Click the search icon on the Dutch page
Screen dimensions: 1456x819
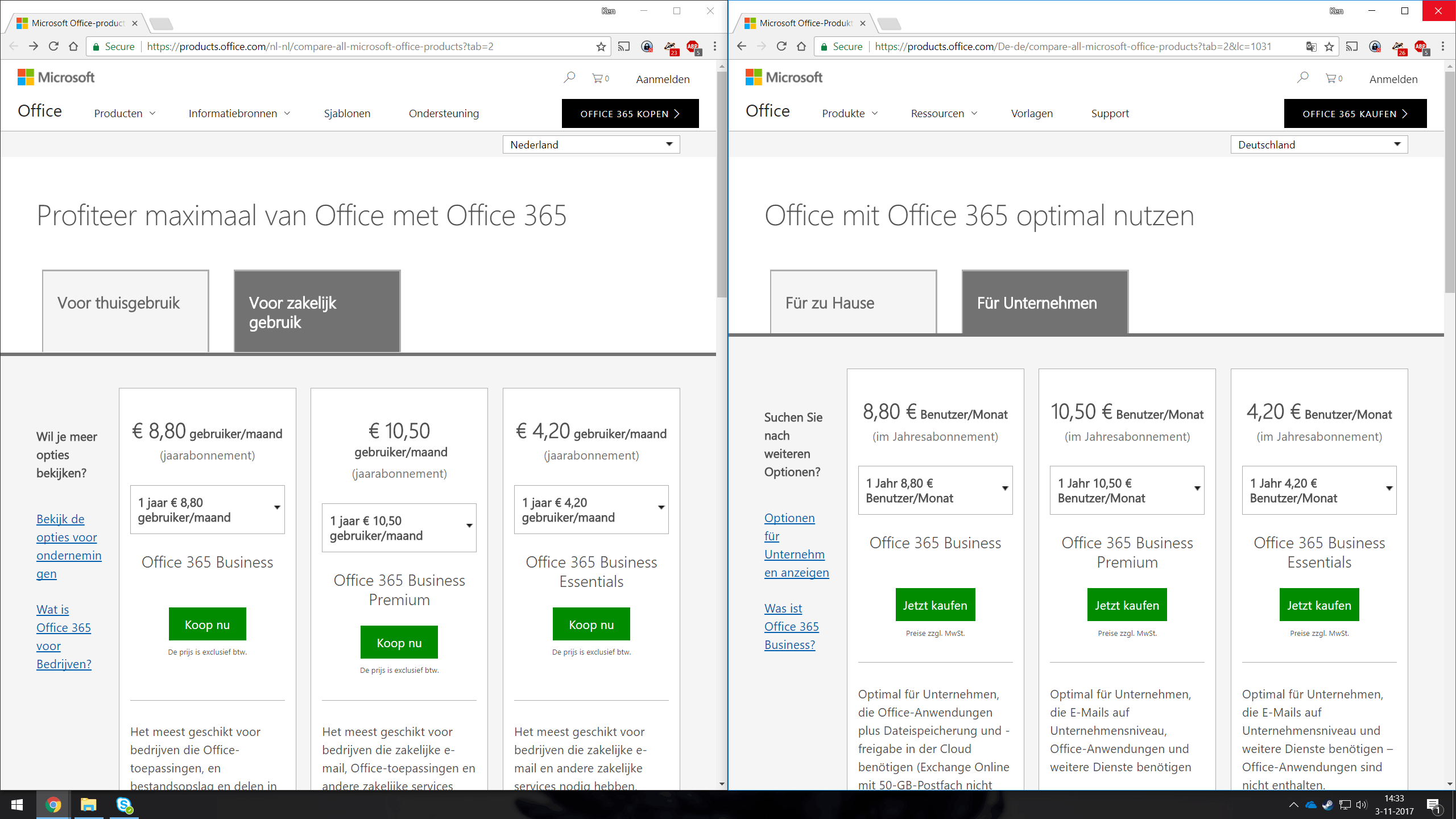569,77
